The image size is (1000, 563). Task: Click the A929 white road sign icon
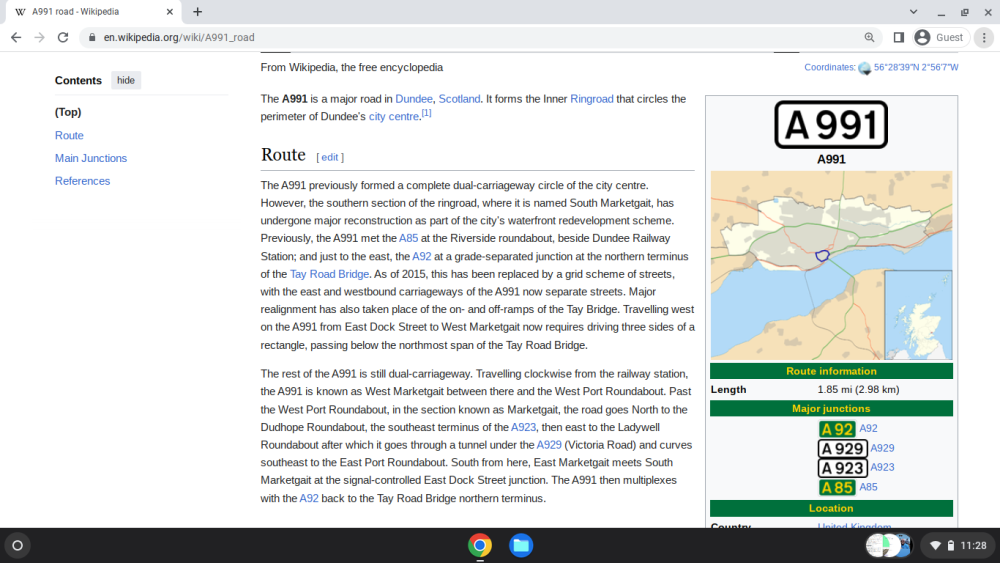(842, 448)
